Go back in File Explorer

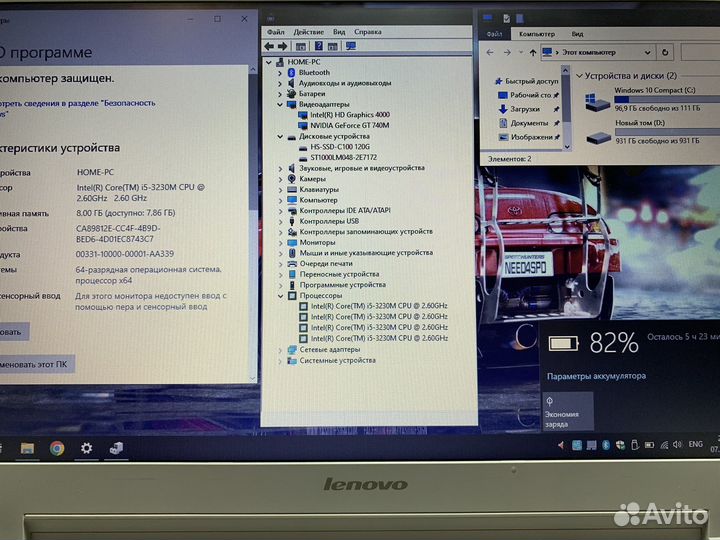tap(490, 53)
